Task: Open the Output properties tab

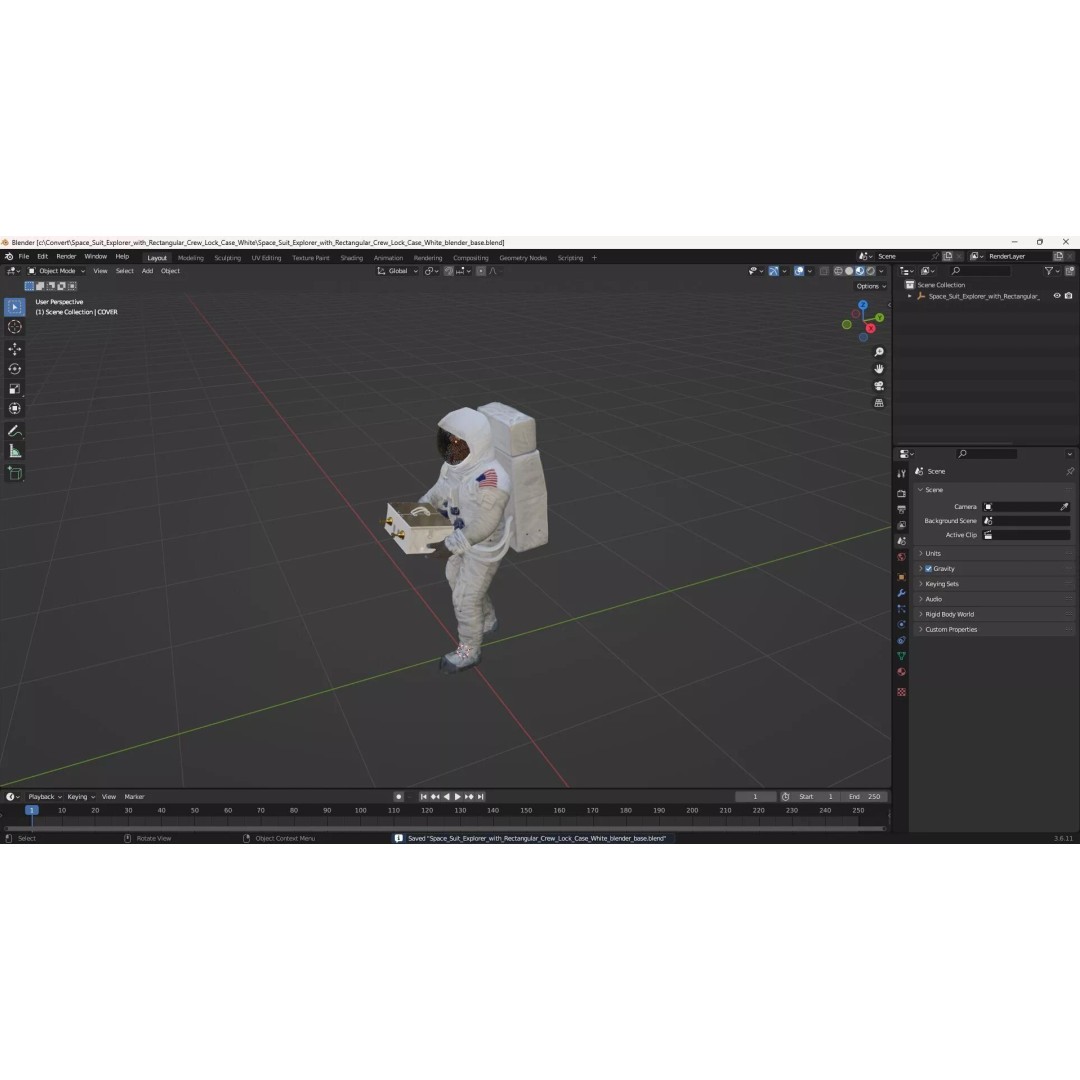Action: pos(901,509)
